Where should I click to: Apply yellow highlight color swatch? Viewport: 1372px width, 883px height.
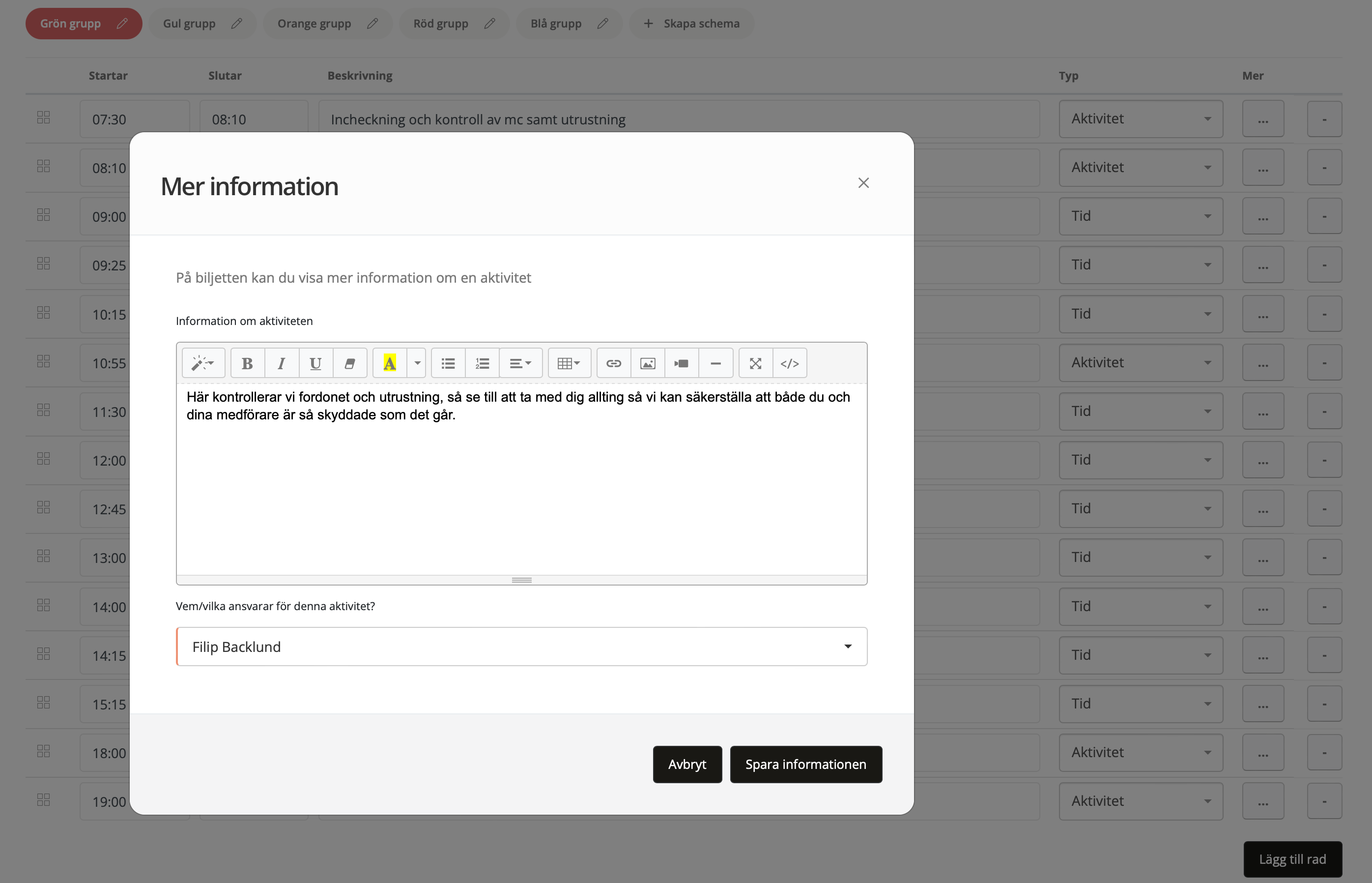[x=390, y=363]
